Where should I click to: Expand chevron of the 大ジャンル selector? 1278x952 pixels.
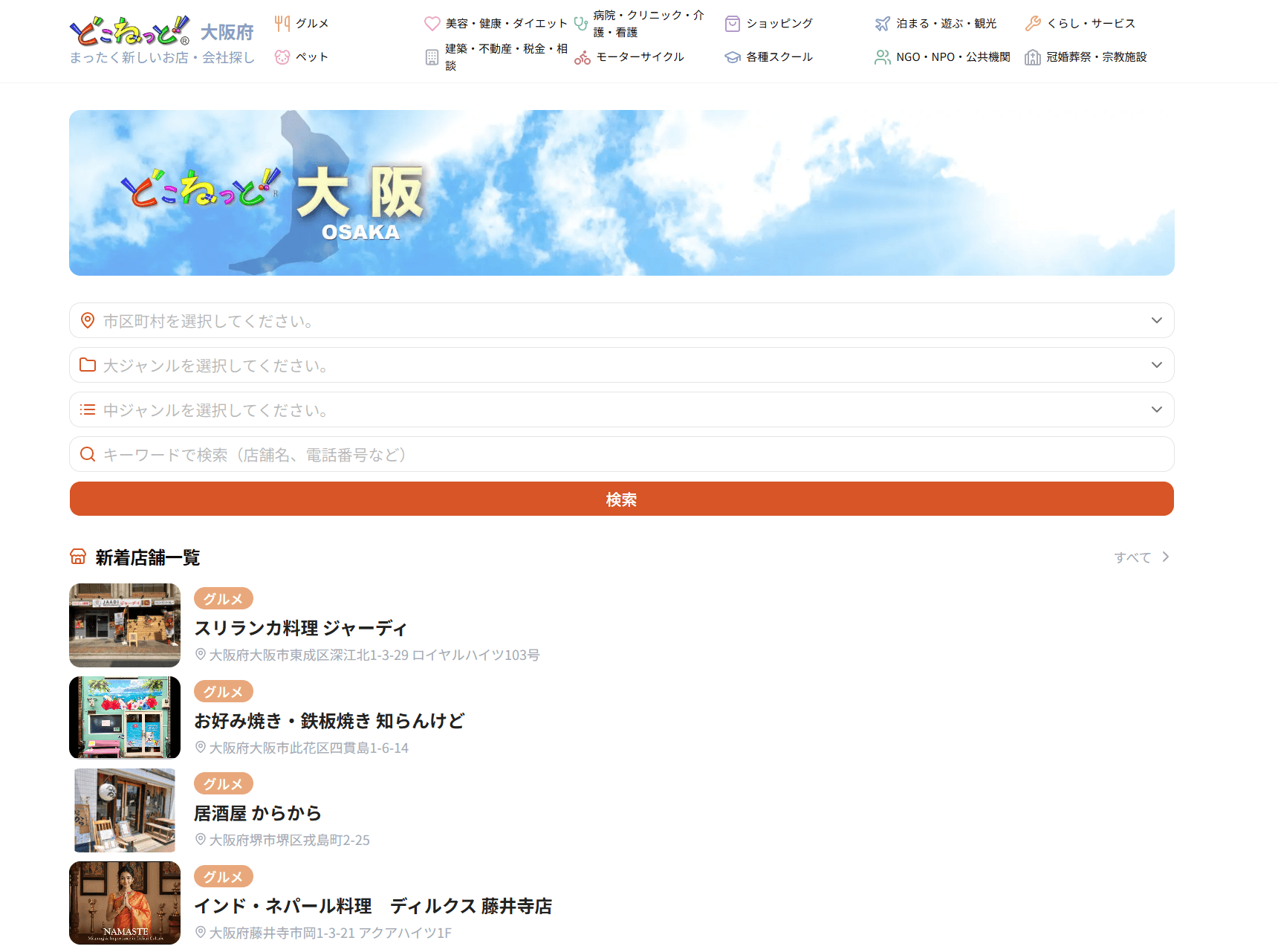tap(1157, 365)
